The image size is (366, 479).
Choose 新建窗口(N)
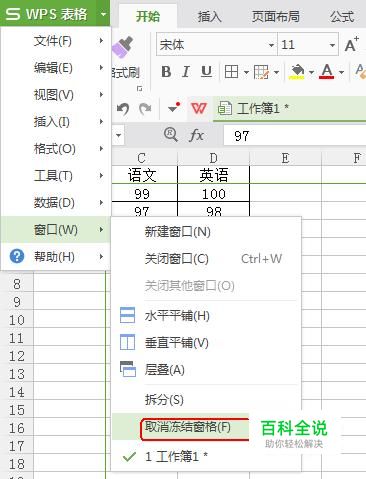(x=206, y=232)
